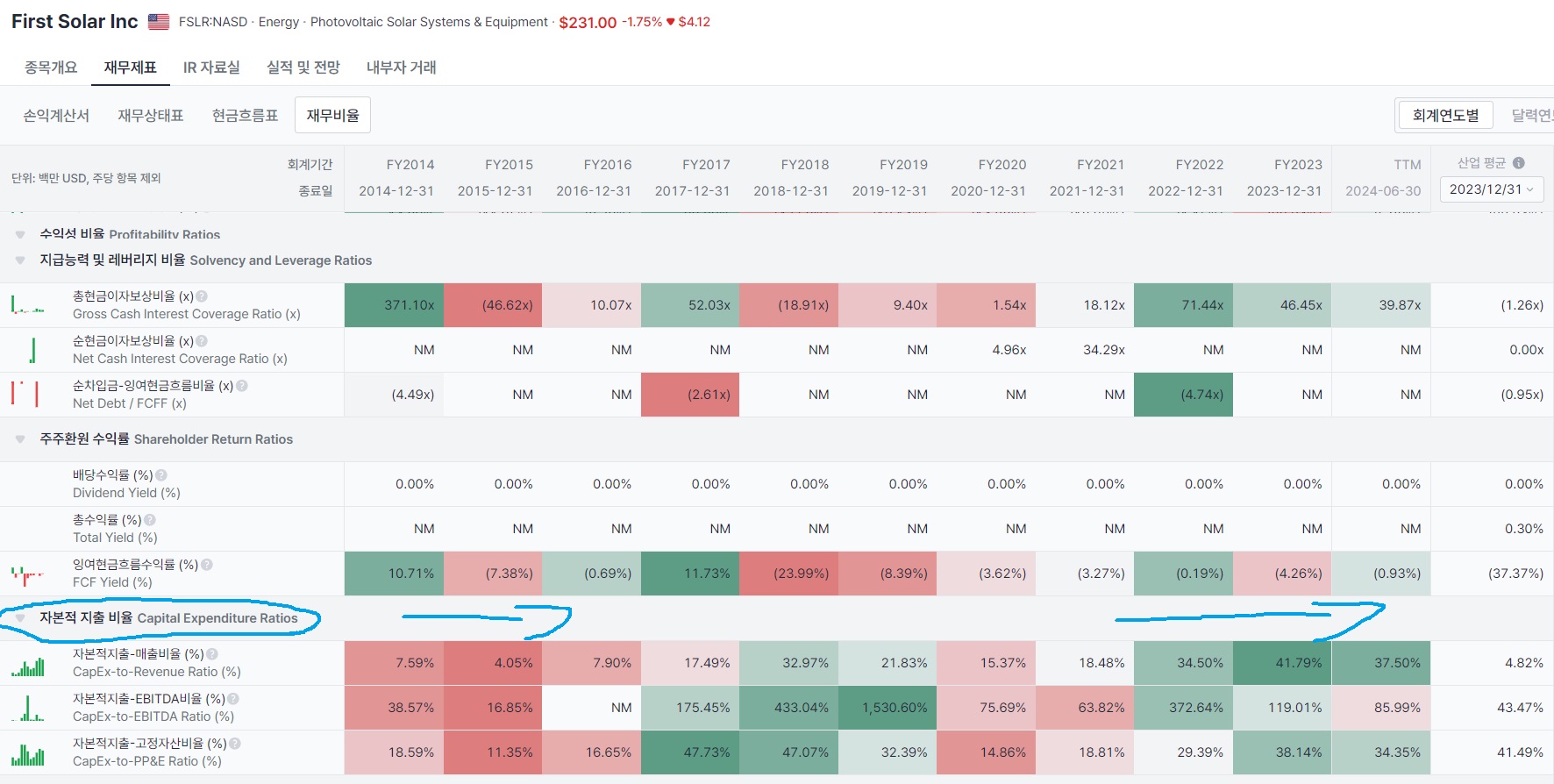Screen dimensions: 1554x784
Task: Click the (4.74x) Net Debt / FCFF cell
Action: [x=1183, y=395]
